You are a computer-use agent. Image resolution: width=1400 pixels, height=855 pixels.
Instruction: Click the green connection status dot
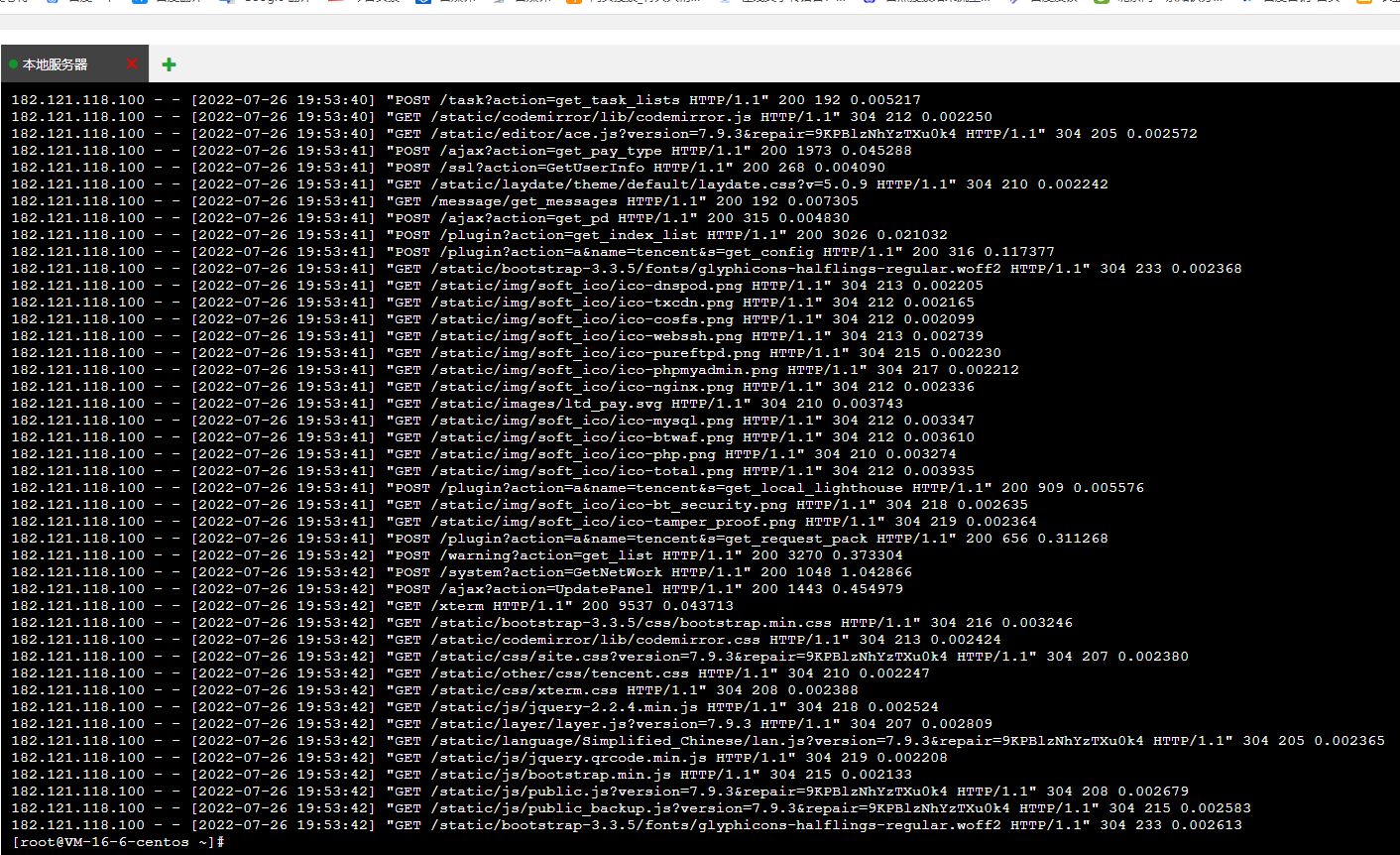click(x=13, y=64)
